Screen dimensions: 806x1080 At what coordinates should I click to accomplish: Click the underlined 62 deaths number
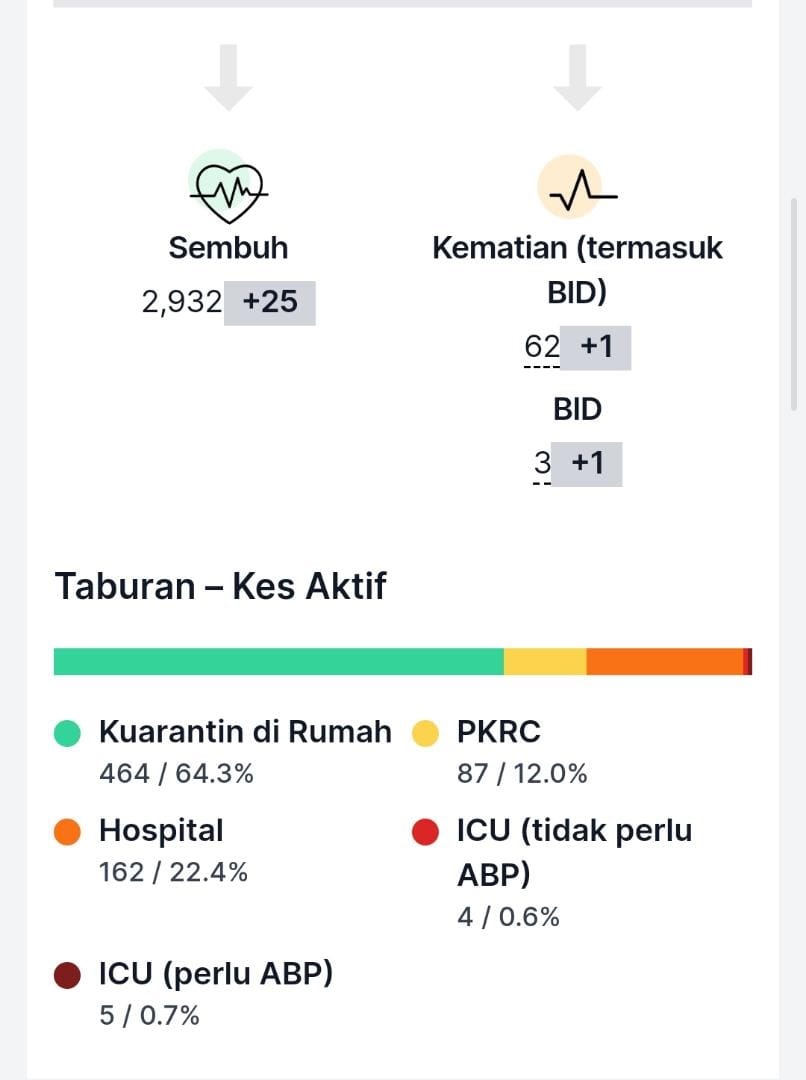point(541,347)
